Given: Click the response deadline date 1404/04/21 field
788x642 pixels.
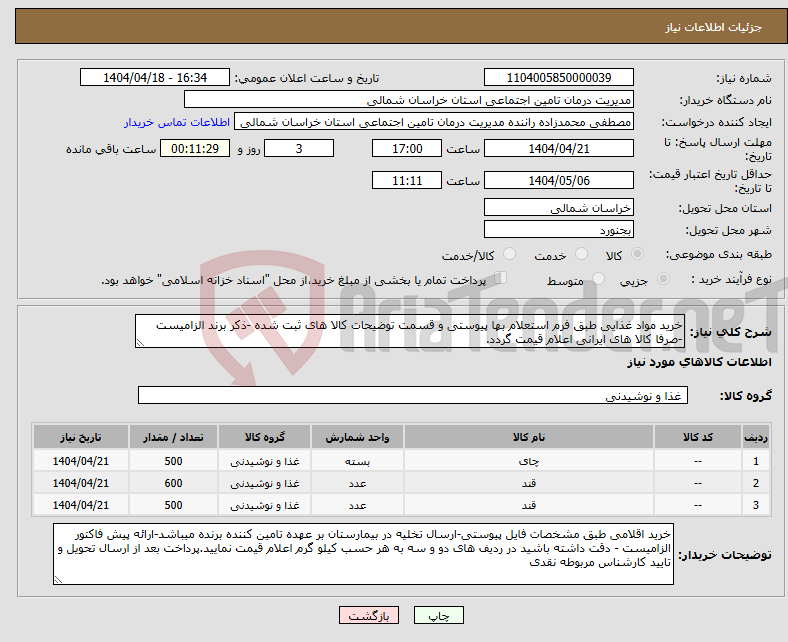Looking at the screenshot, I should point(559,148).
